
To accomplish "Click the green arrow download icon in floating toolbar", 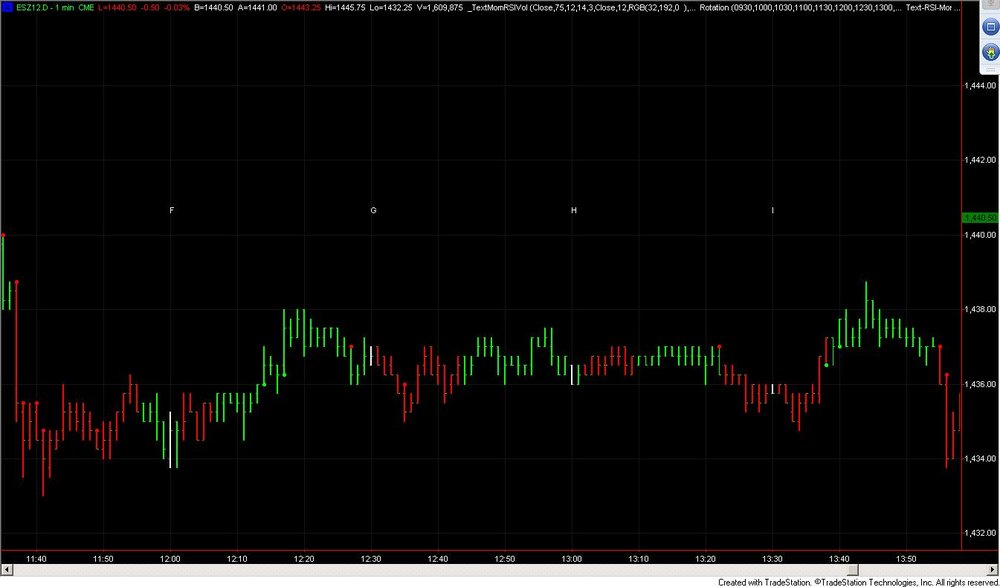I will point(992,52).
